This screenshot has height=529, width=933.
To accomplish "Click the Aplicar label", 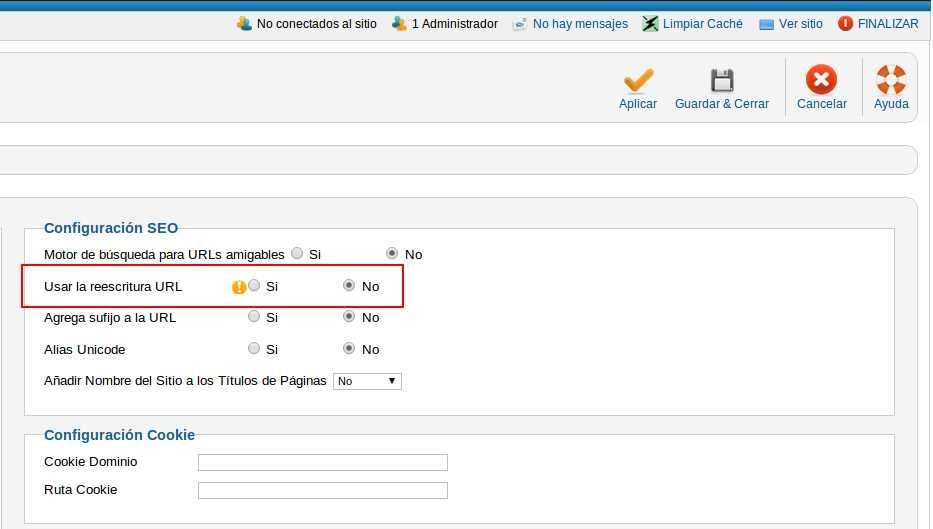I will pyautogui.click(x=638, y=104).
